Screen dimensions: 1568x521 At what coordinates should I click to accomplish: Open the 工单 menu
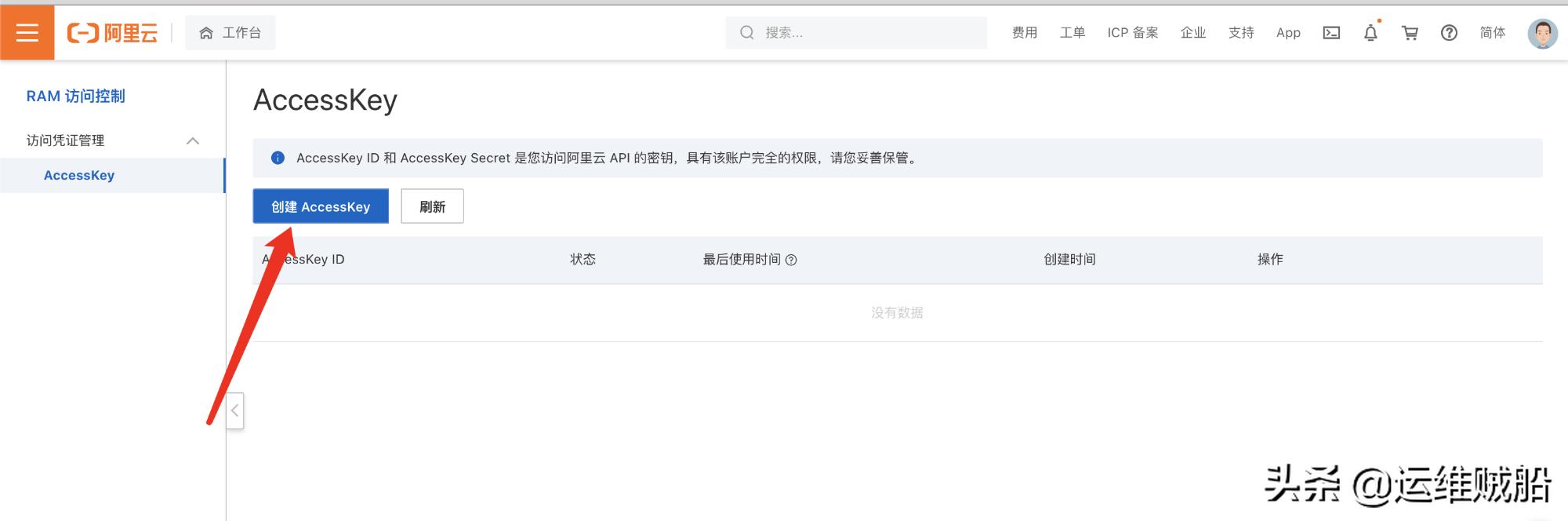pyautogui.click(x=1072, y=33)
